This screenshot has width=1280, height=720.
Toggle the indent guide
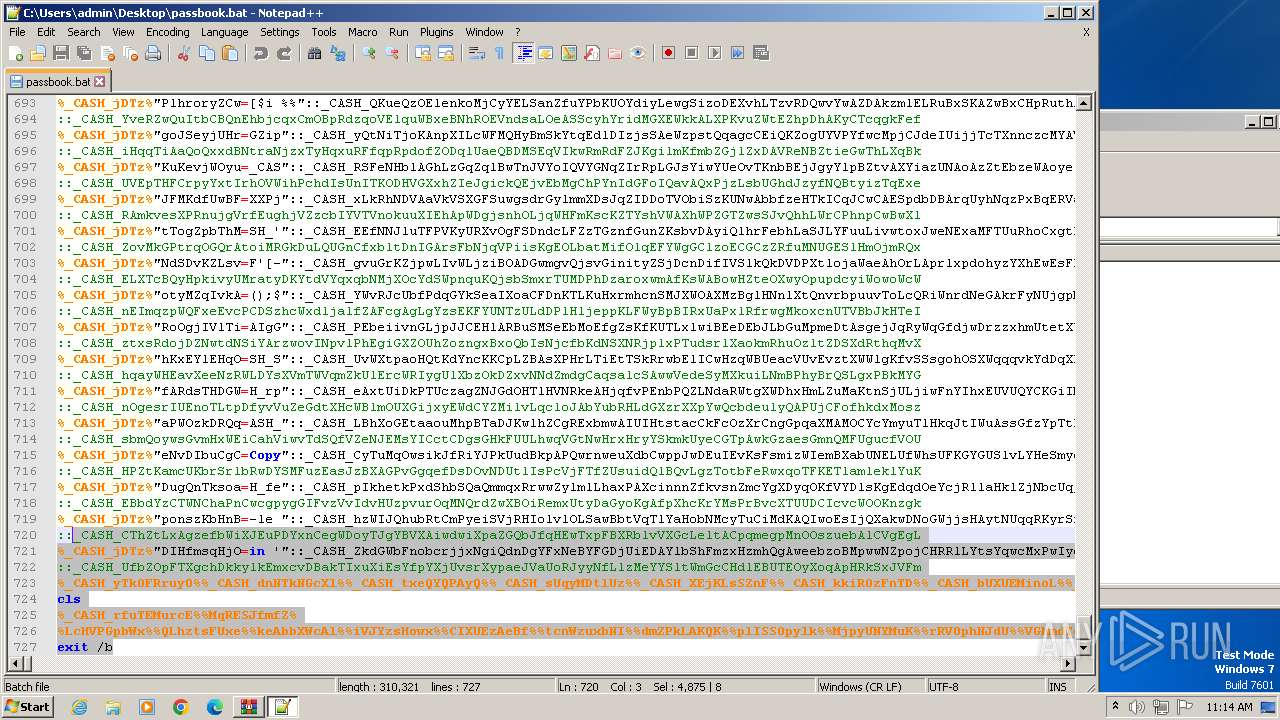pyautogui.click(x=523, y=53)
